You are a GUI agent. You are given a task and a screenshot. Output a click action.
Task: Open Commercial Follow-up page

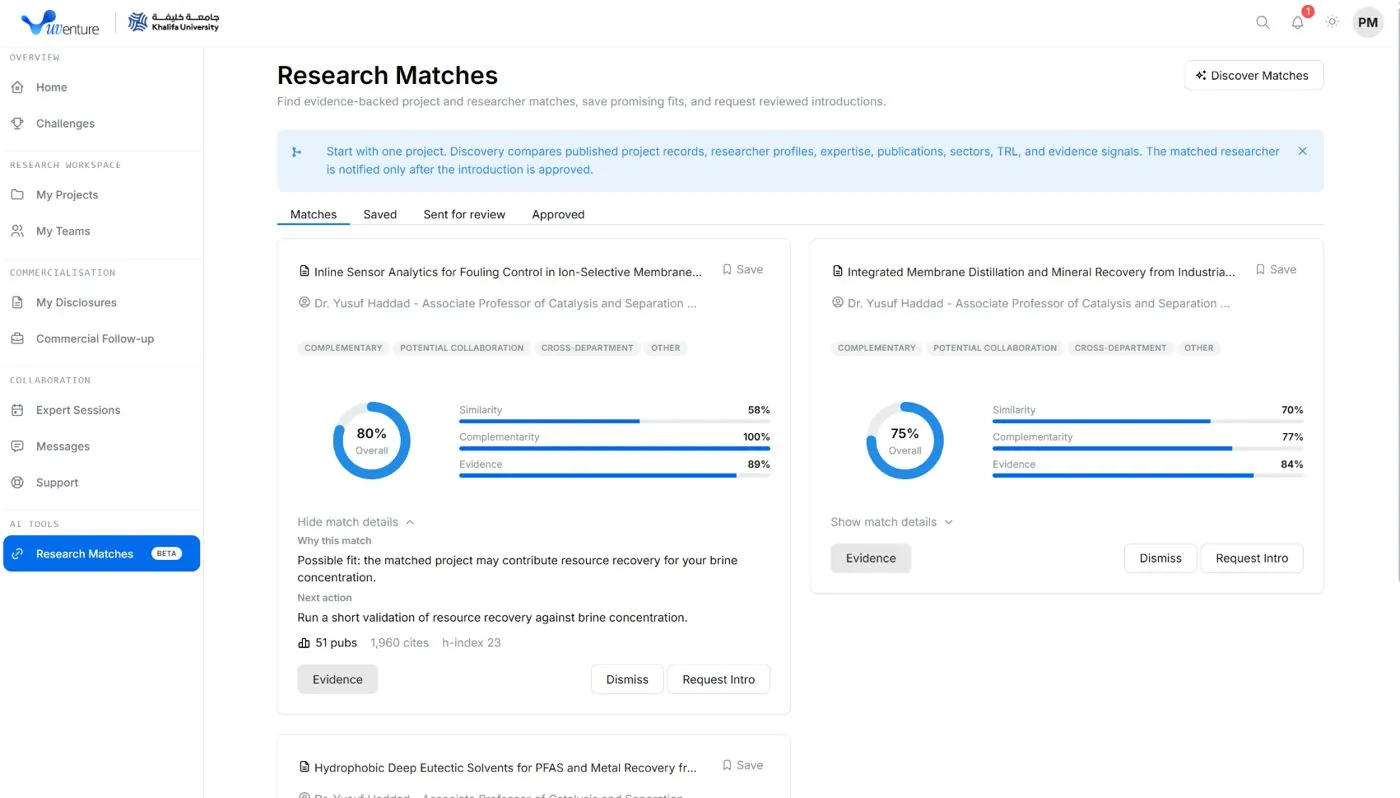pos(101,338)
